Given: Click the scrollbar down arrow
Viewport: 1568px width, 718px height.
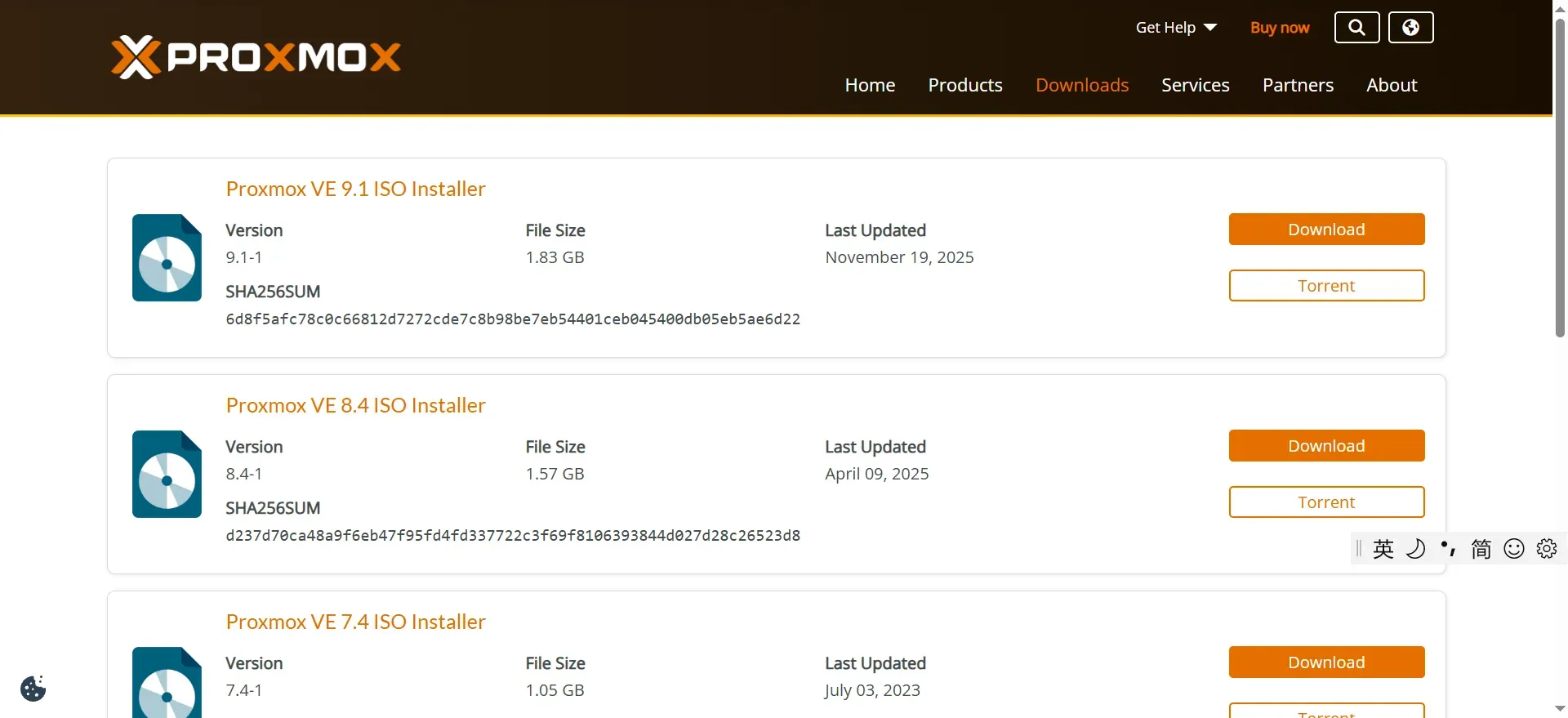Looking at the screenshot, I should pos(1560,709).
